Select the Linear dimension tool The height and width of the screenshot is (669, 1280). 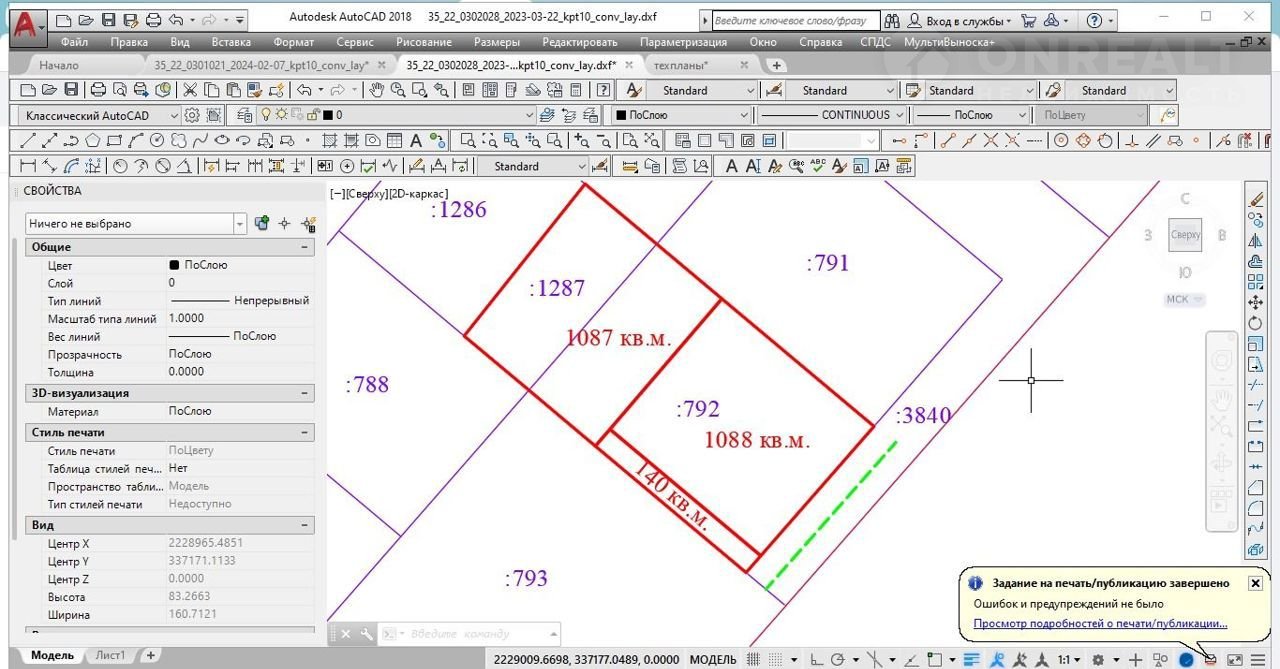(x=27, y=166)
